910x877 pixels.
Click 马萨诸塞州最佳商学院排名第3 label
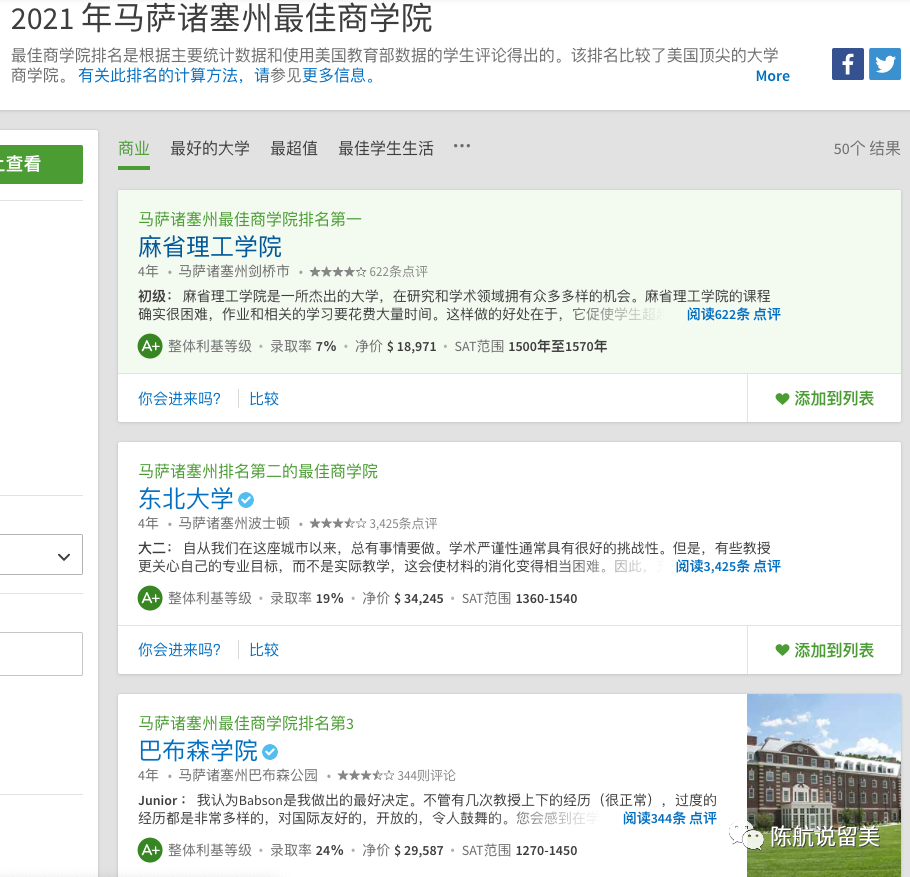pos(245,723)
